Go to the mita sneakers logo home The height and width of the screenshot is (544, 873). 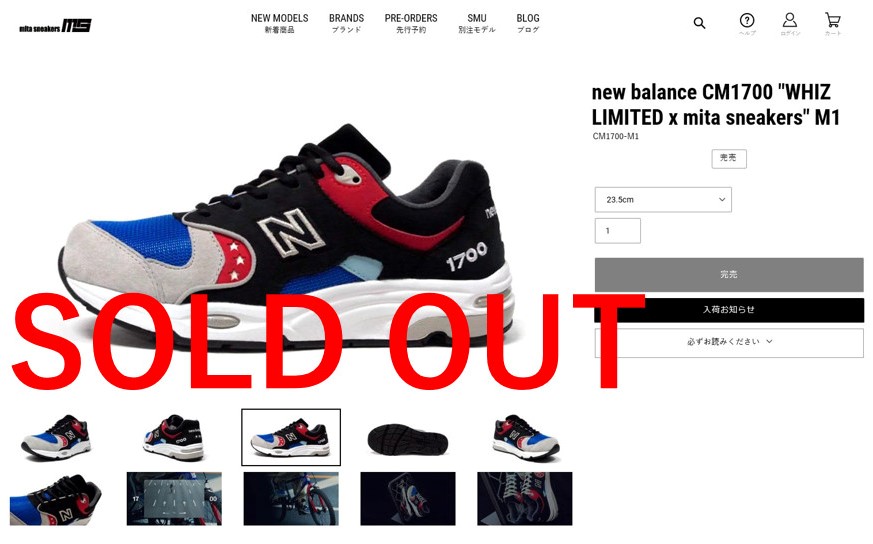55,26
